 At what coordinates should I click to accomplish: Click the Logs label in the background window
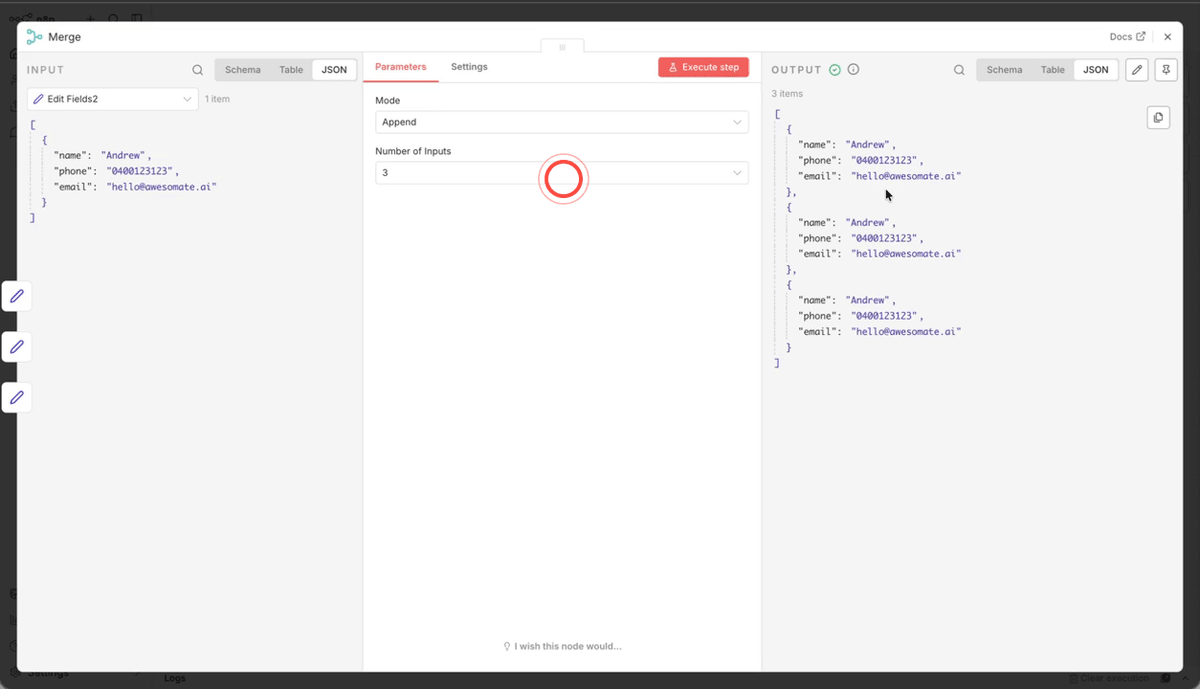click(x=175, y=678)
